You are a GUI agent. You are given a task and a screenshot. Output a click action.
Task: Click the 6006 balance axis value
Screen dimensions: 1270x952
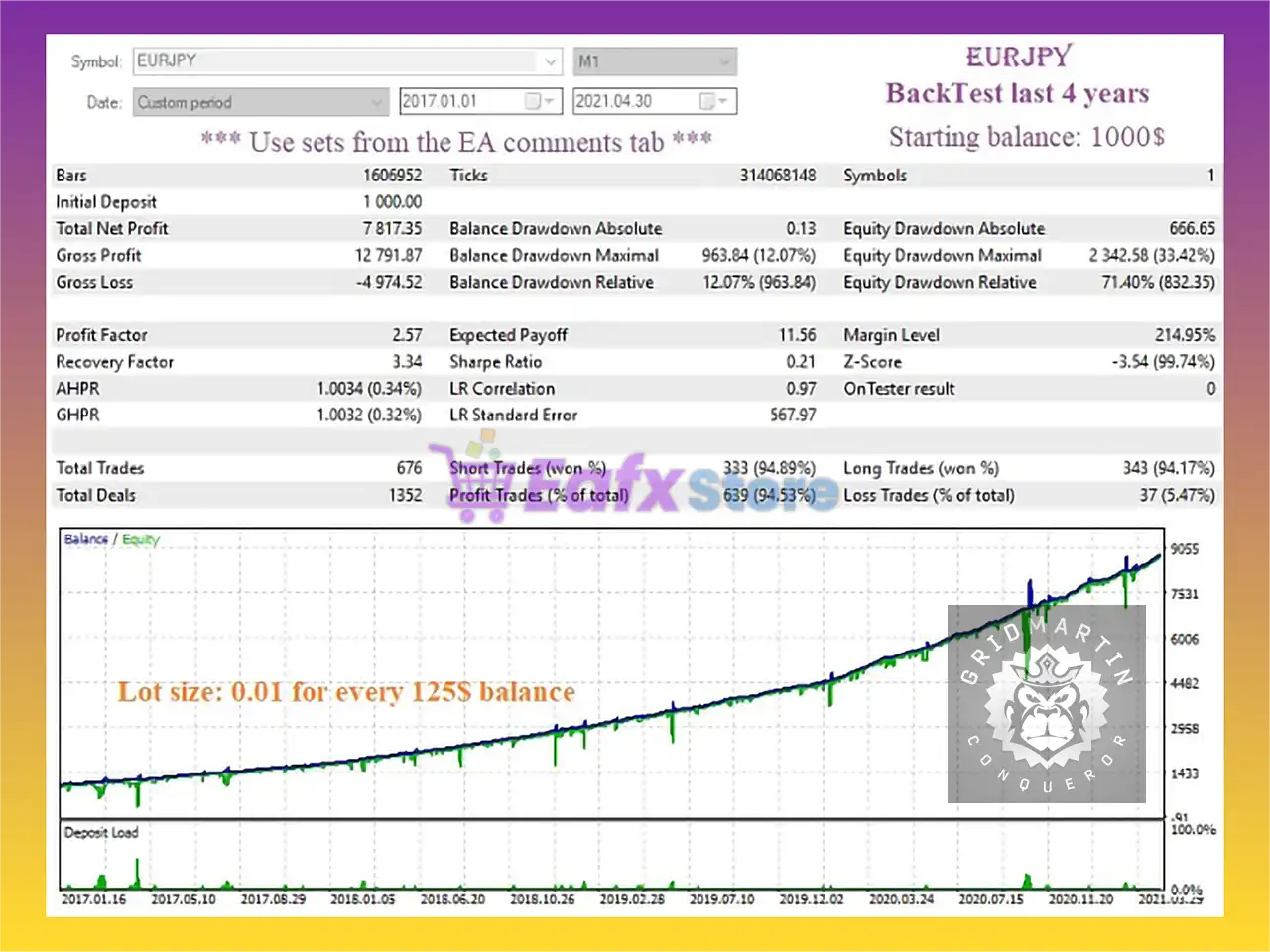1185,640
